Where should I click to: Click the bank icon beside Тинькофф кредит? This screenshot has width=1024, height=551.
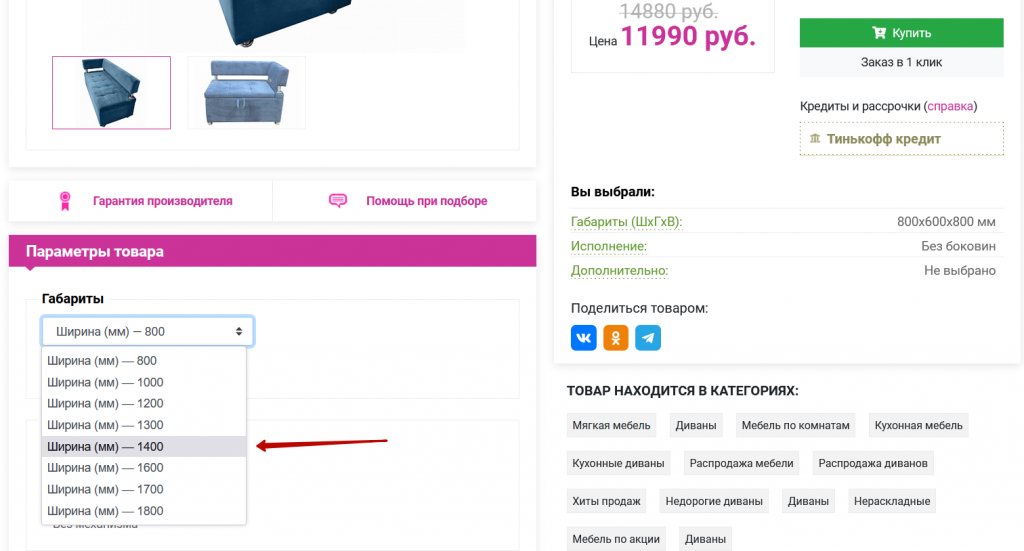tap(814, 138)
